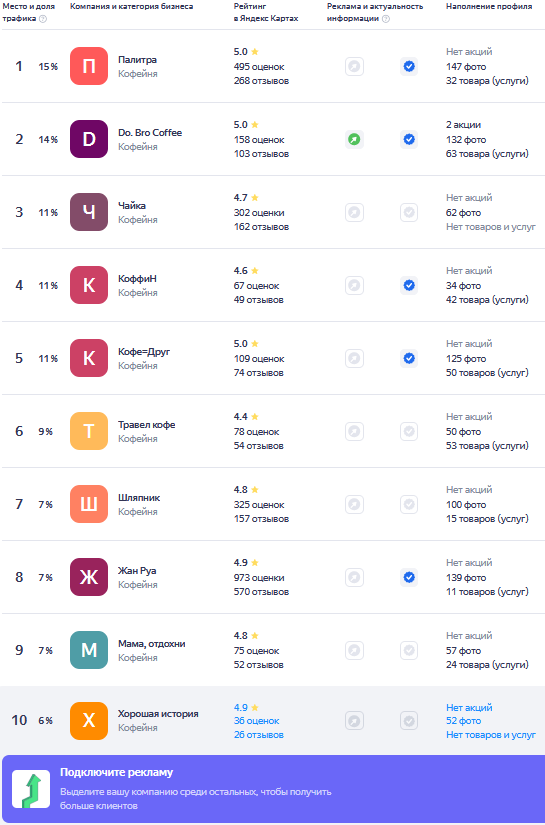The height and width of the screenshot is (825, 545).
Task: Click the help icon next to 'трафика' header
Action: [43, 18]
